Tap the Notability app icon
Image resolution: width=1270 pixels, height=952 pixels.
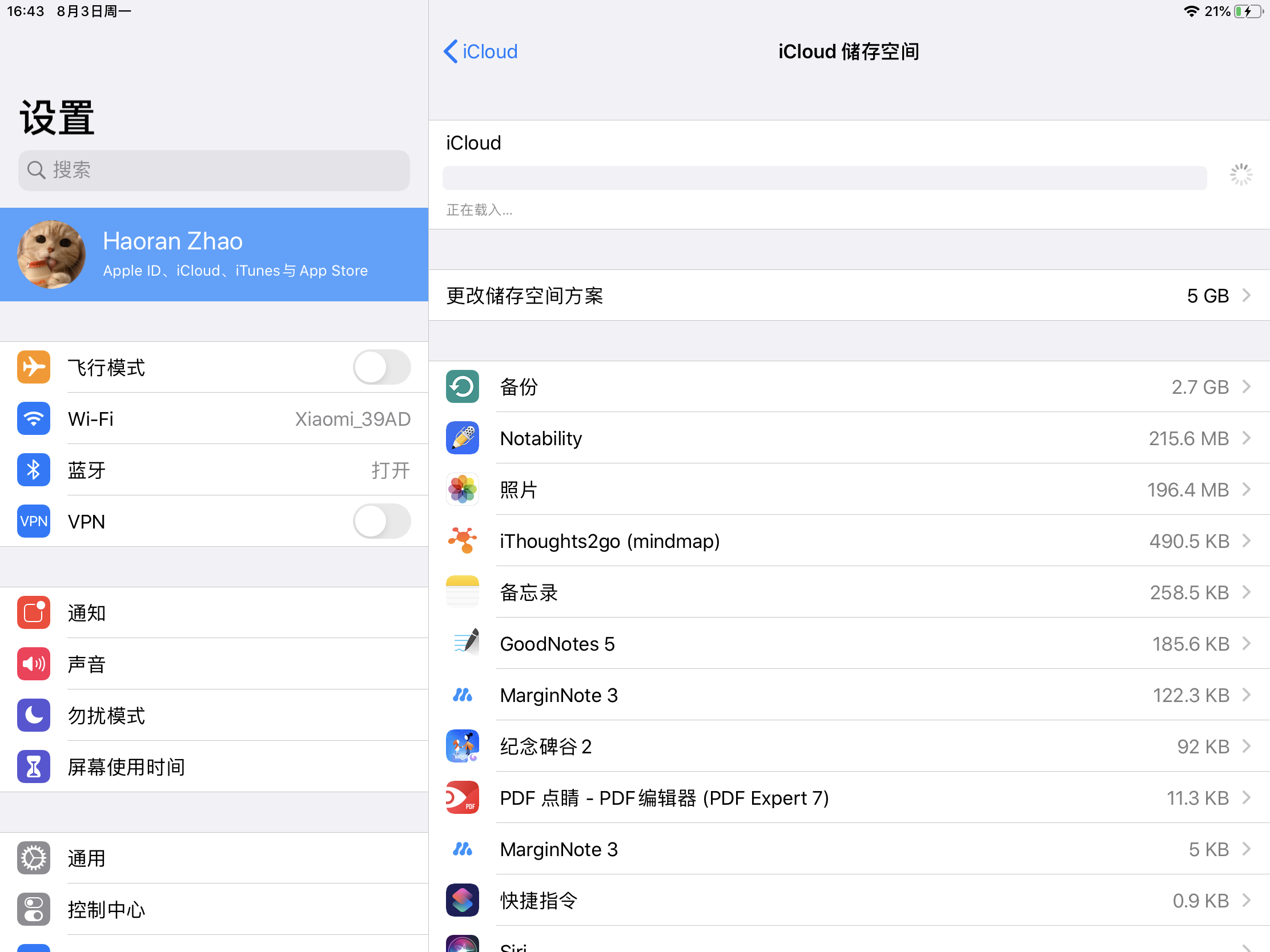(462, 438)
